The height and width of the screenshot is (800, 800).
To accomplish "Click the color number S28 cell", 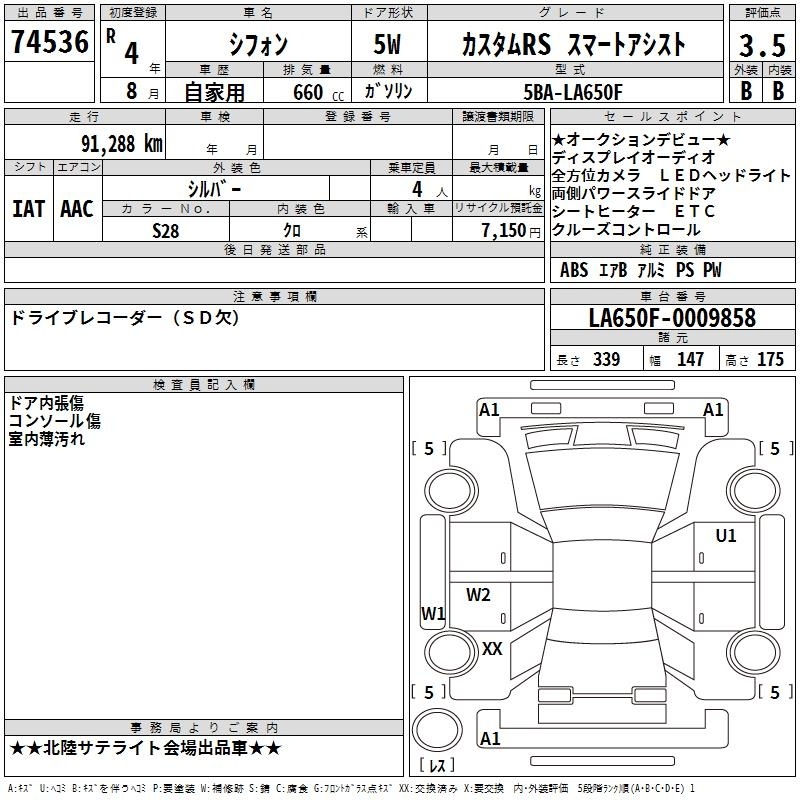I will click(x=166, y=230).
